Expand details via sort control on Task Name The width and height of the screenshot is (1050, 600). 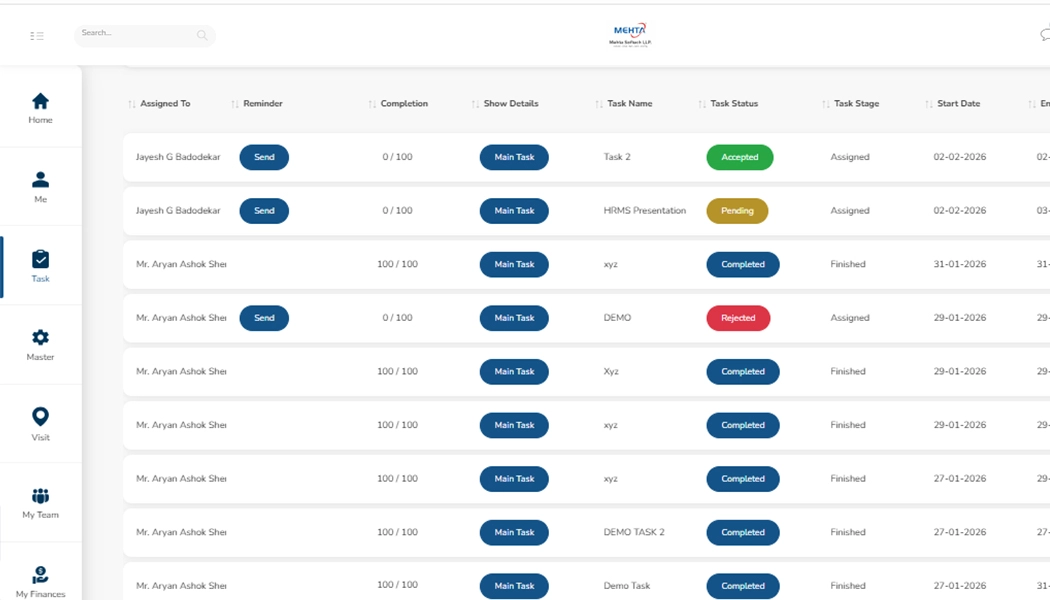(x=597, y=103)
